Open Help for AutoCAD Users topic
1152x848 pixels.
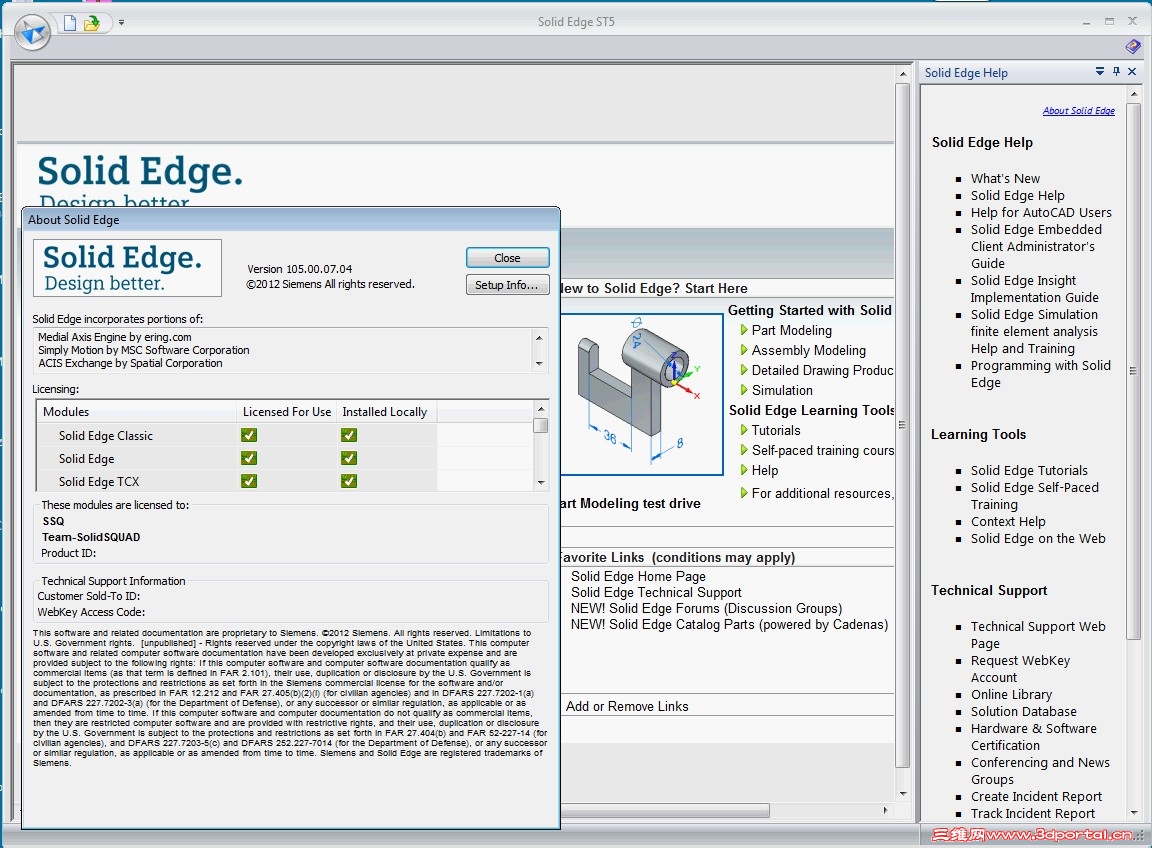pos(1041,212)
